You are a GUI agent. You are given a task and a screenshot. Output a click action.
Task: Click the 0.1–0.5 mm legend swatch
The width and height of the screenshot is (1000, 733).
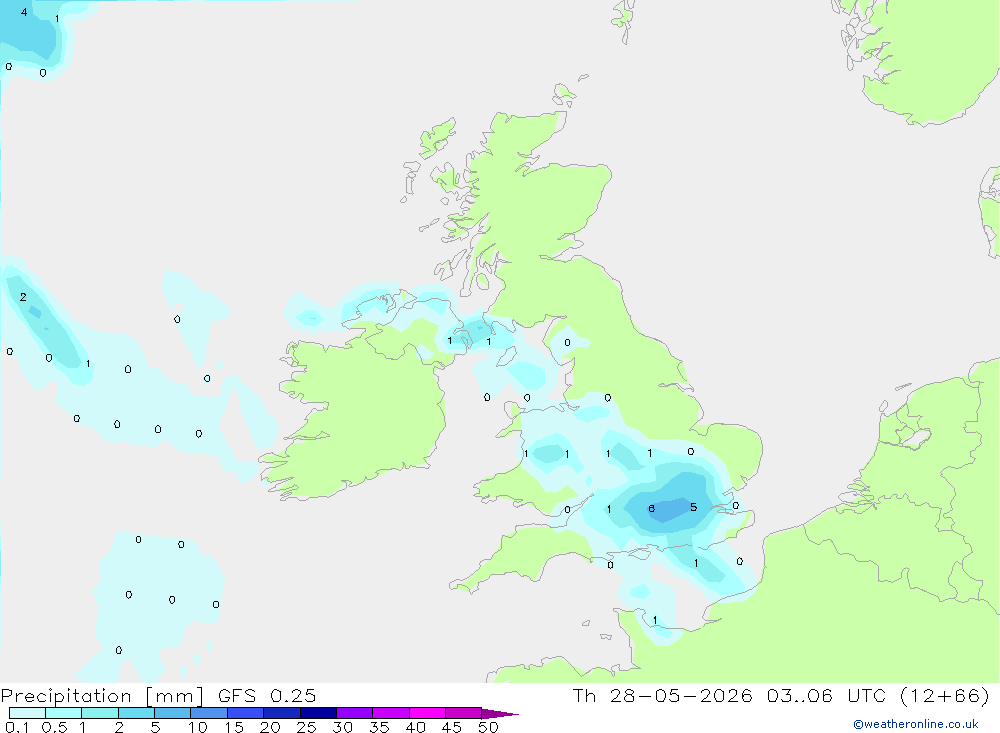pyautogui.click(x=27, y=713)
